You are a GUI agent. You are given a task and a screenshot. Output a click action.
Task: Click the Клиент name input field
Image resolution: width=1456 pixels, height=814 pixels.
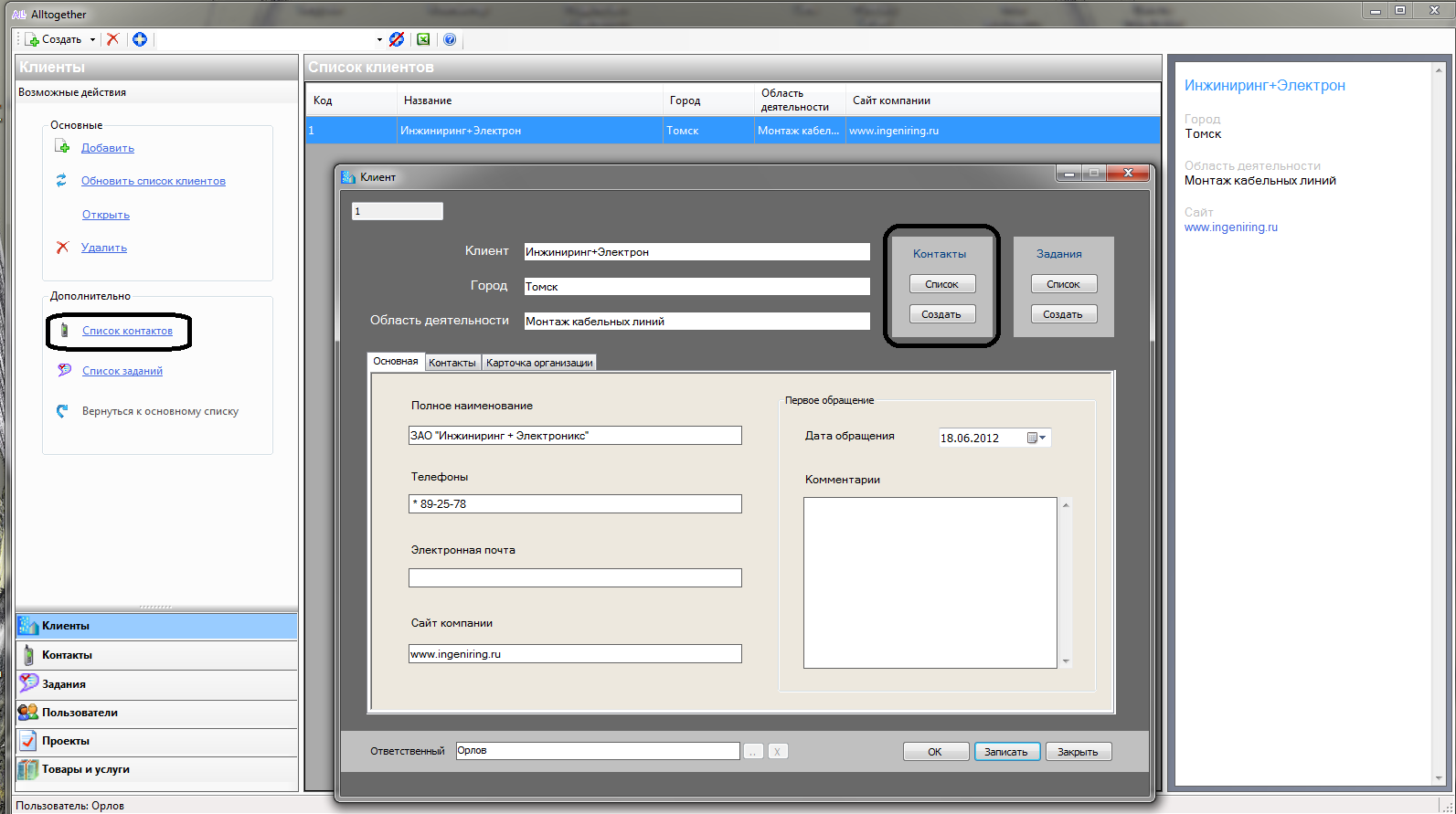[x=696, y=252]
